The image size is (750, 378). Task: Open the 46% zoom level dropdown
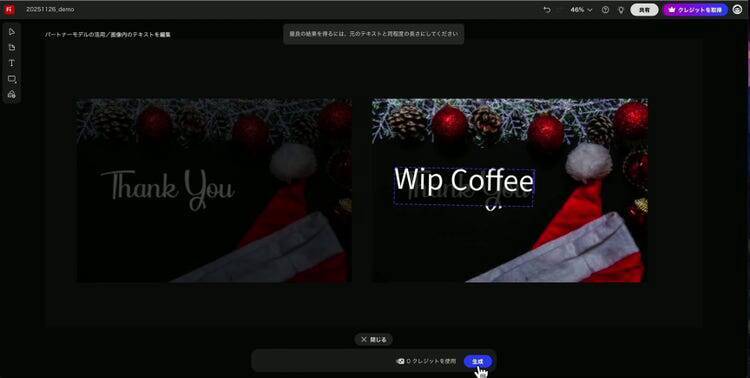click(581, 10)
